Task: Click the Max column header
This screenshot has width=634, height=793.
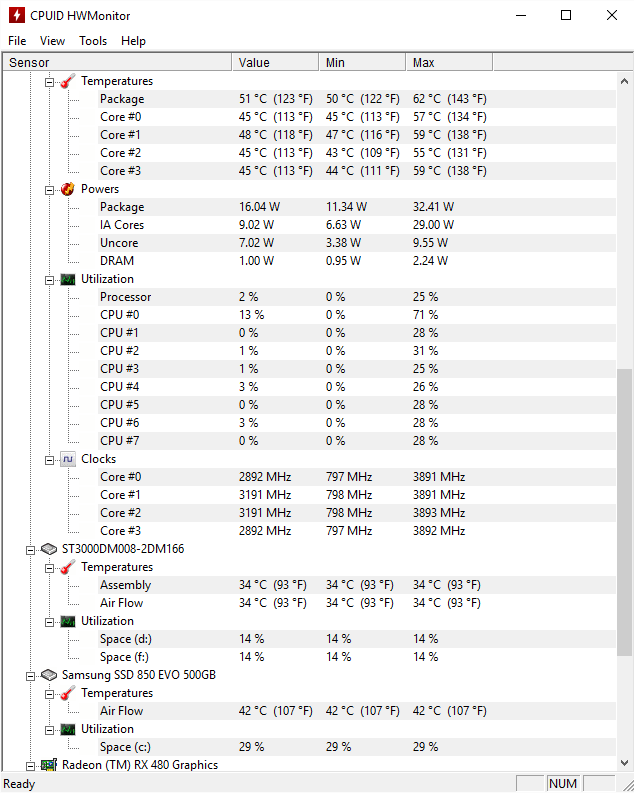Action: tap(449, 62)
